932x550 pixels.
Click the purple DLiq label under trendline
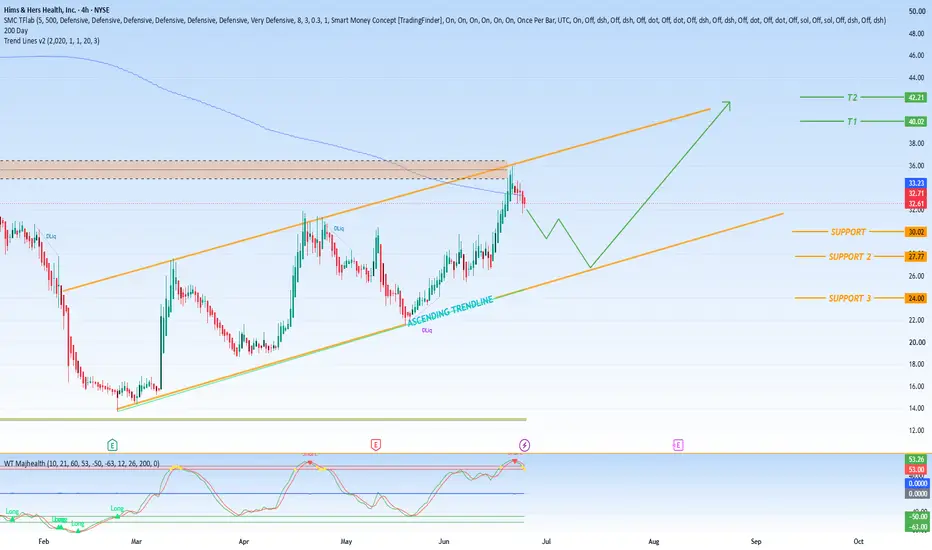(x=427, y=331)
